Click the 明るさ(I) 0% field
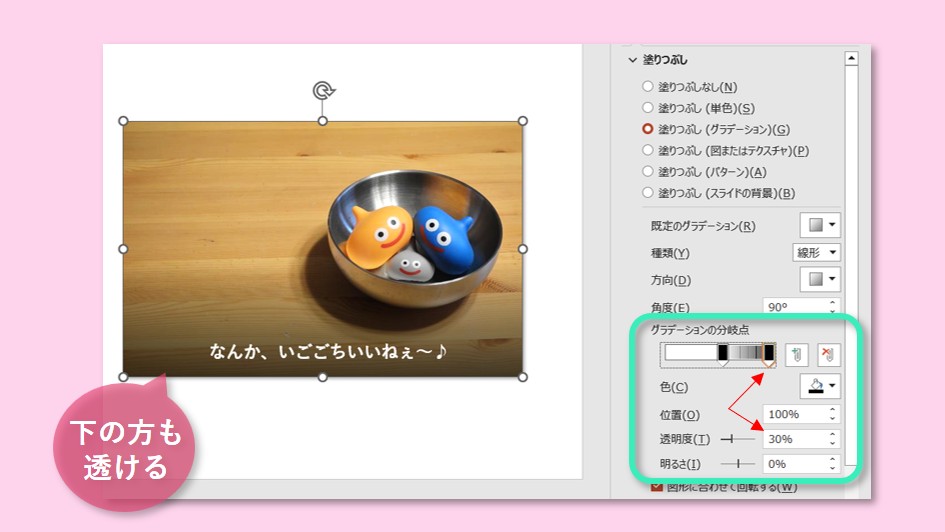This screenshot has width=945, height=532. tap(794, 464)
